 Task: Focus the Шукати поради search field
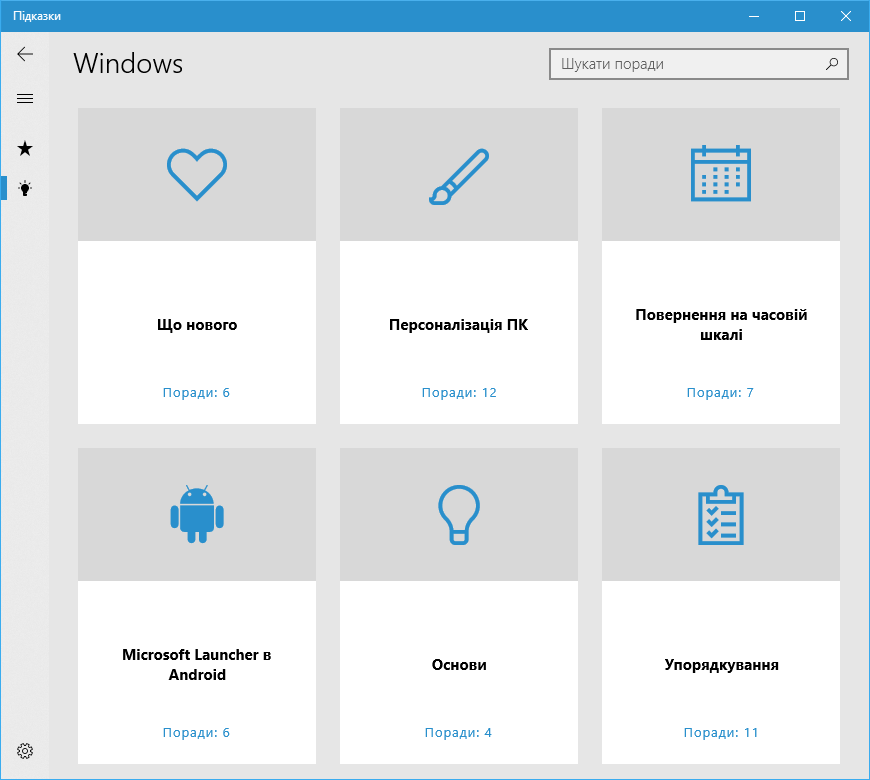[699, 64]
